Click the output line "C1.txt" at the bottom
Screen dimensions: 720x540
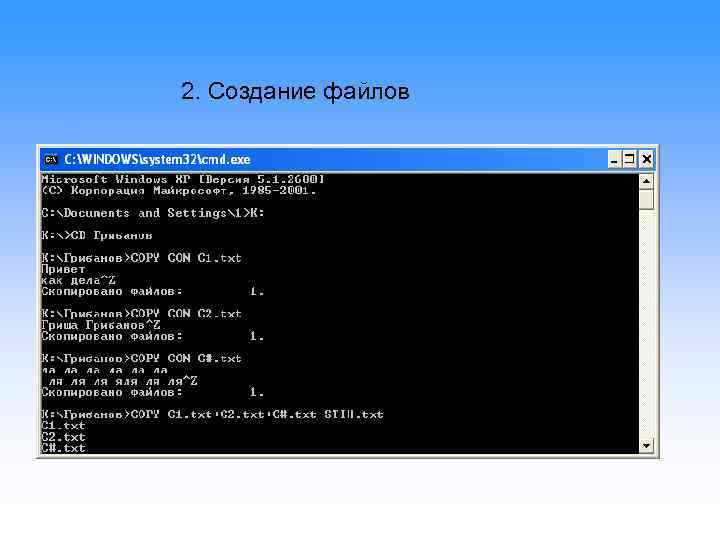[x=63, y=426]
